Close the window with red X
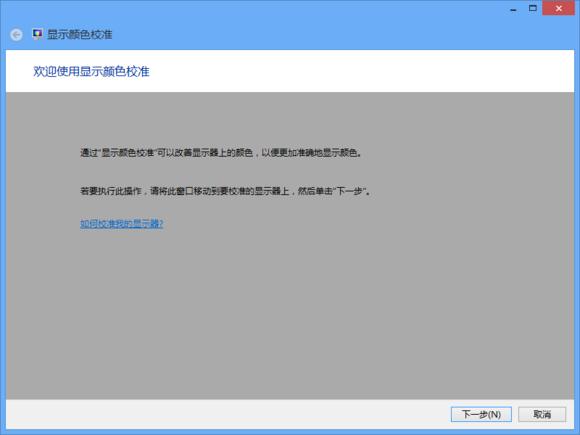 click(559, 8)
